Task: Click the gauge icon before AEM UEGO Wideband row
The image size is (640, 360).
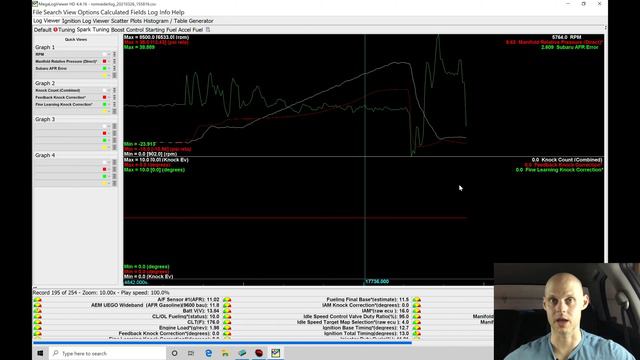Action: pyautogui.click(x=37, y=305)
